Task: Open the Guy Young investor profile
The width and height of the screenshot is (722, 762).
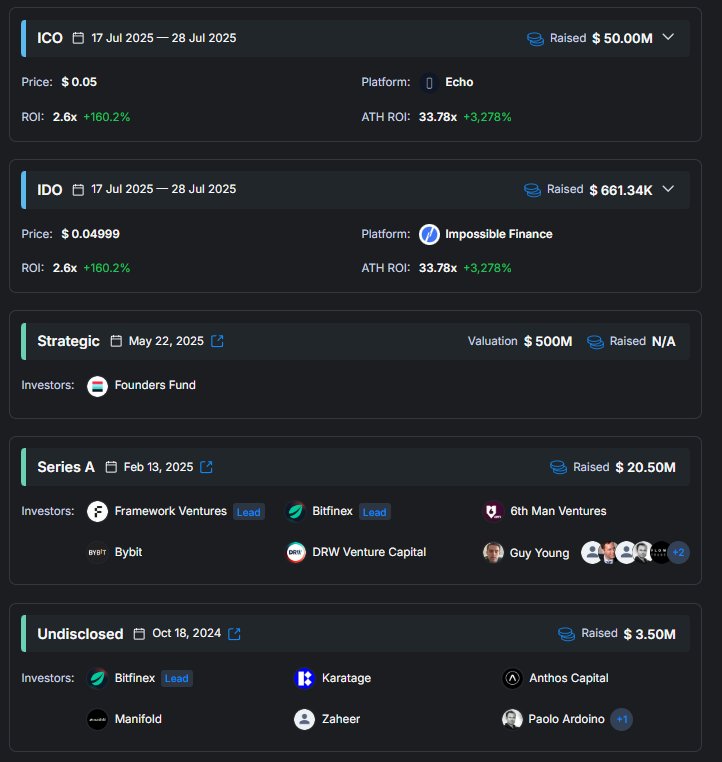Action: tap(539, 552)
